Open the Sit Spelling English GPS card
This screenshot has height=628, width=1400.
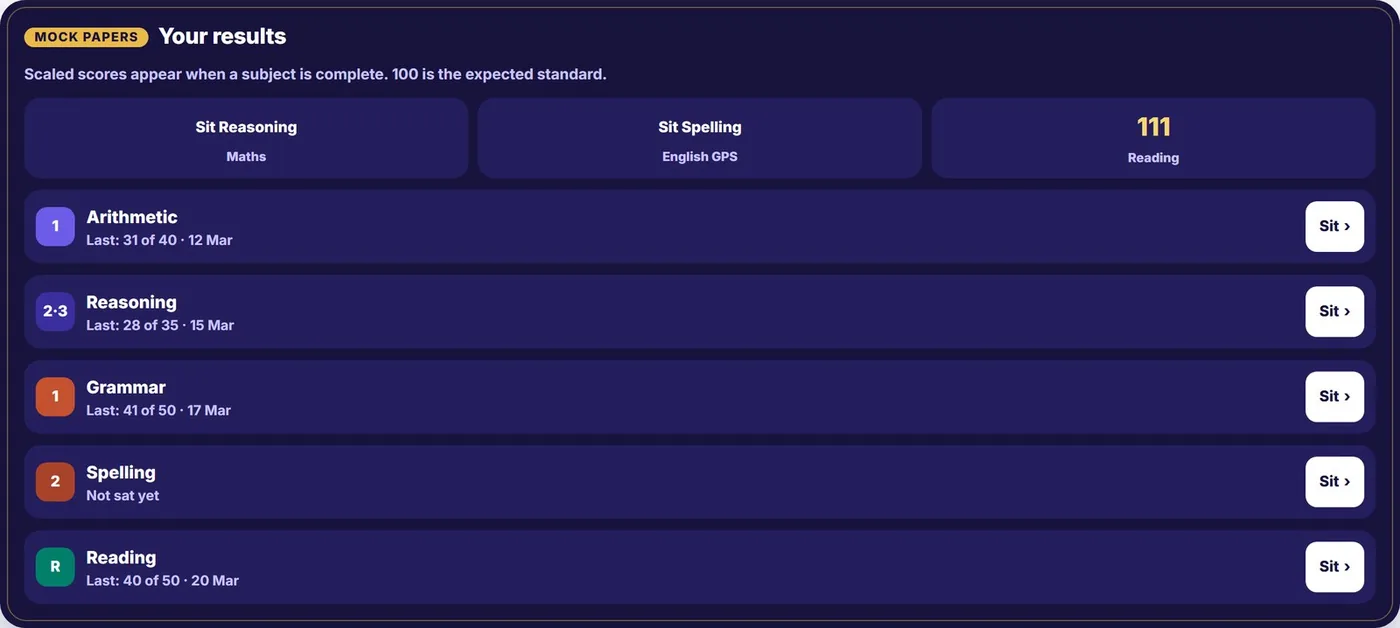(700, 138)
